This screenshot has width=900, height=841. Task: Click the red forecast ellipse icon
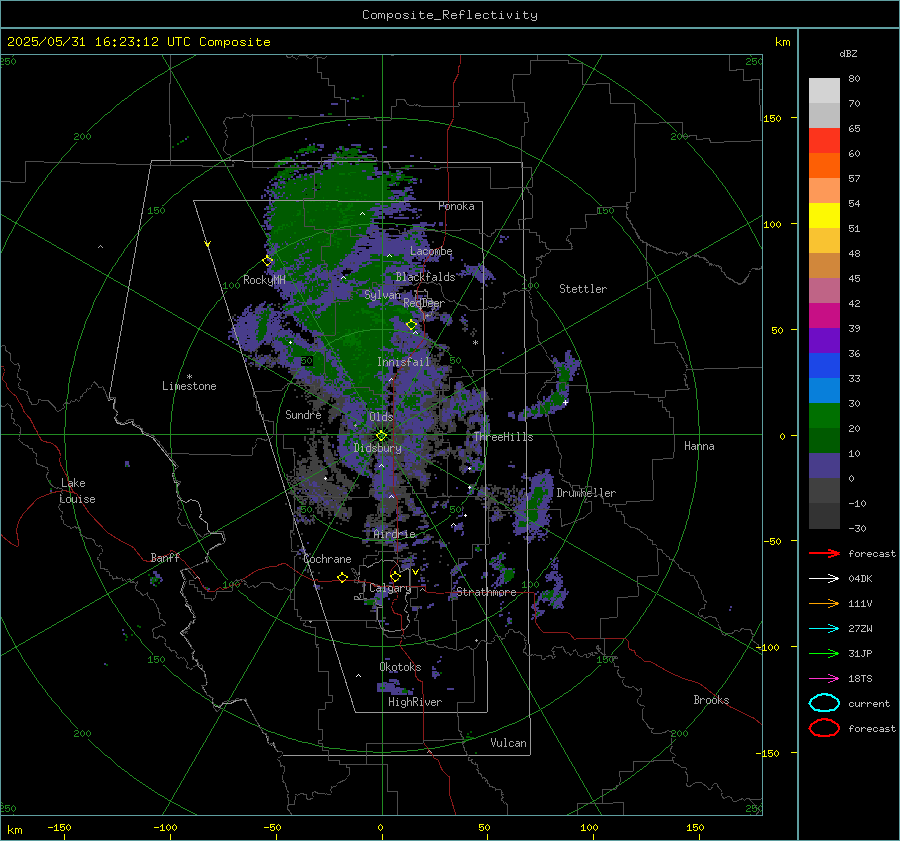(x=824, y=728)
